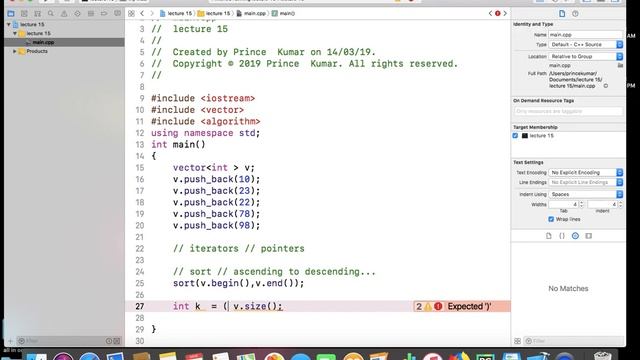The width and height of the screenshot is (640, 360).
Task: Open the Source Control navigator tab
Action: (24, 13)
